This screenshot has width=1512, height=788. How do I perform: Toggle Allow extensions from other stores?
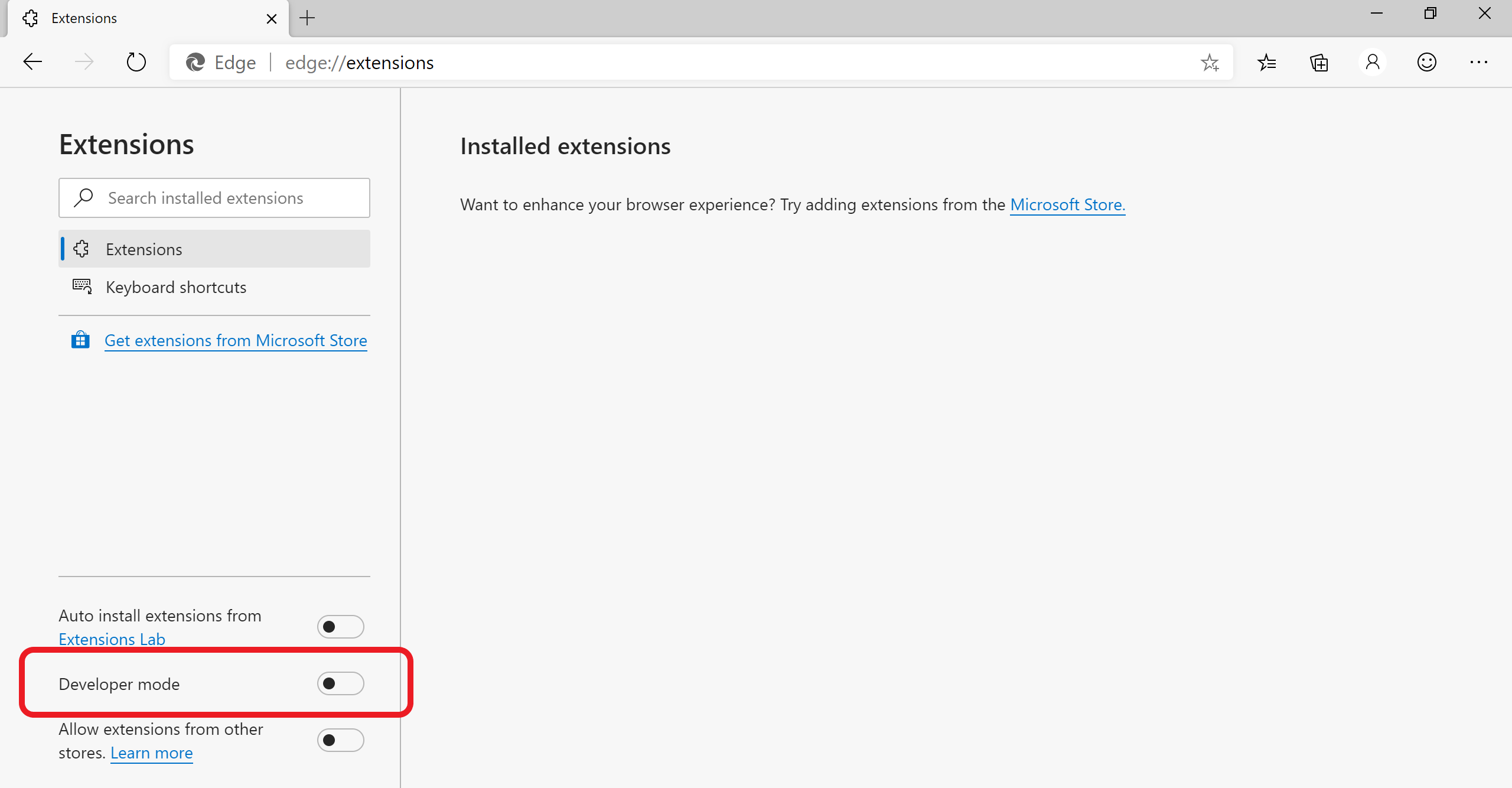340,740
